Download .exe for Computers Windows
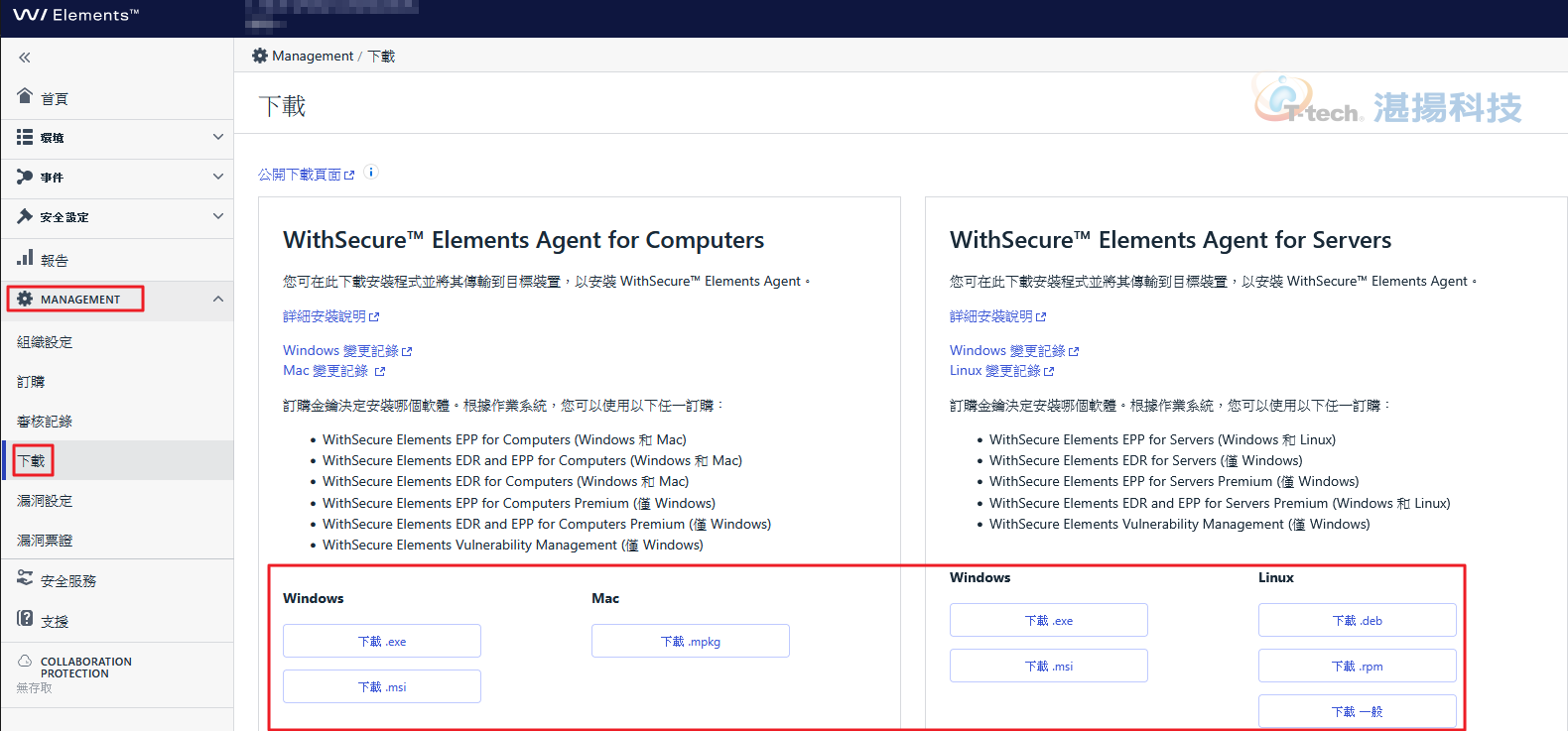 coord(382,641)
